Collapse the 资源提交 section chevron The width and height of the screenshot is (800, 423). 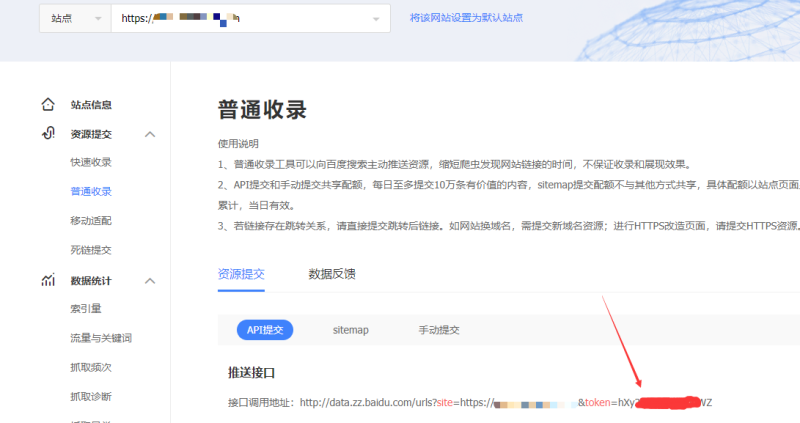coord(149,134)
